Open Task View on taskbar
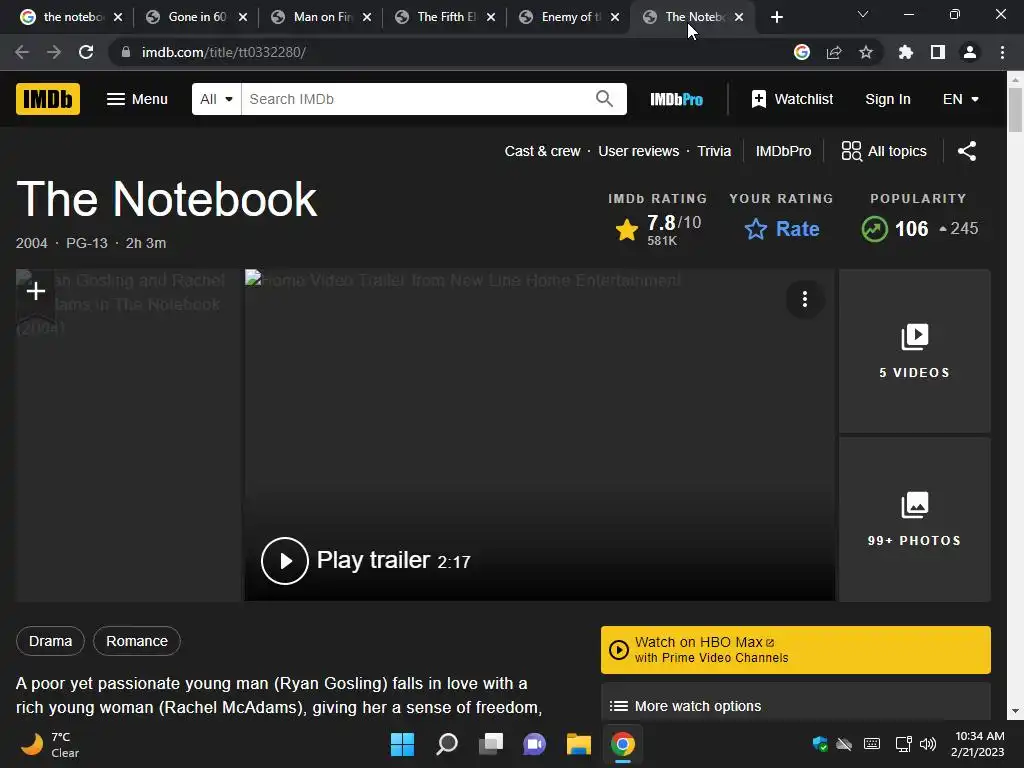This screenshot has height=768, width=1024. click(x=490, y=744)
